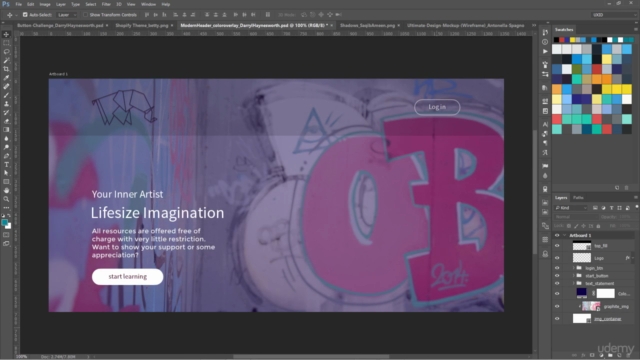Enable Show Transform Controls checkbox

pos(85,15)
